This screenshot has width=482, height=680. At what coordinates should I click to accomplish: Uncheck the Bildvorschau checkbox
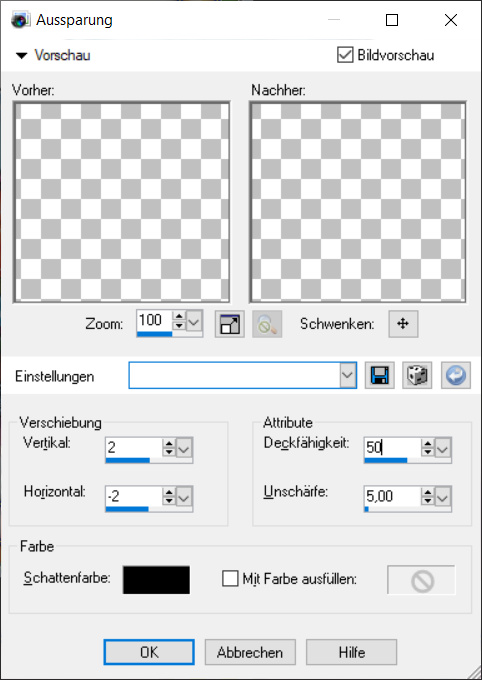(345, 55)
